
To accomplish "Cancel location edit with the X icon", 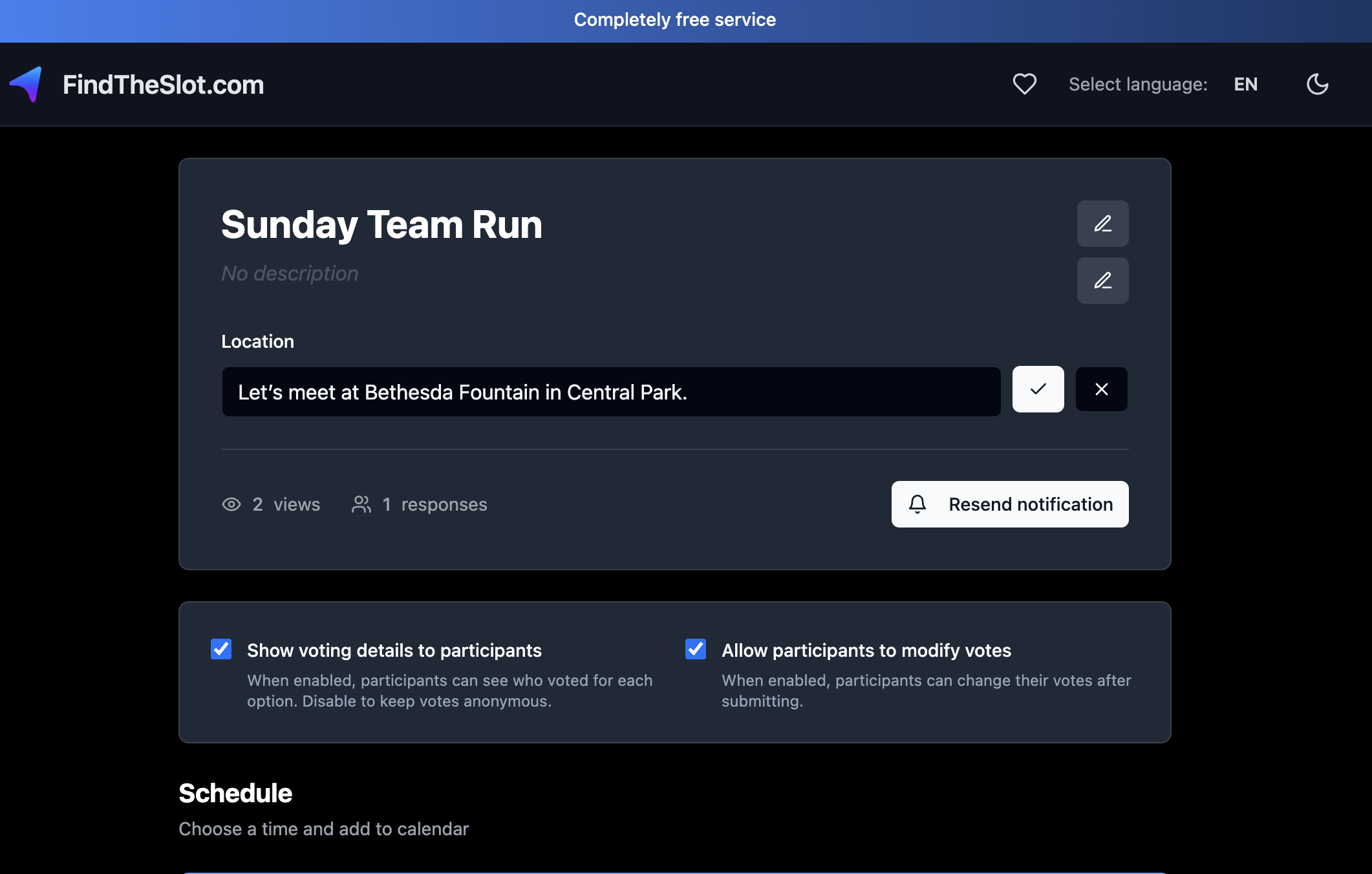I will coord(1101,389).
